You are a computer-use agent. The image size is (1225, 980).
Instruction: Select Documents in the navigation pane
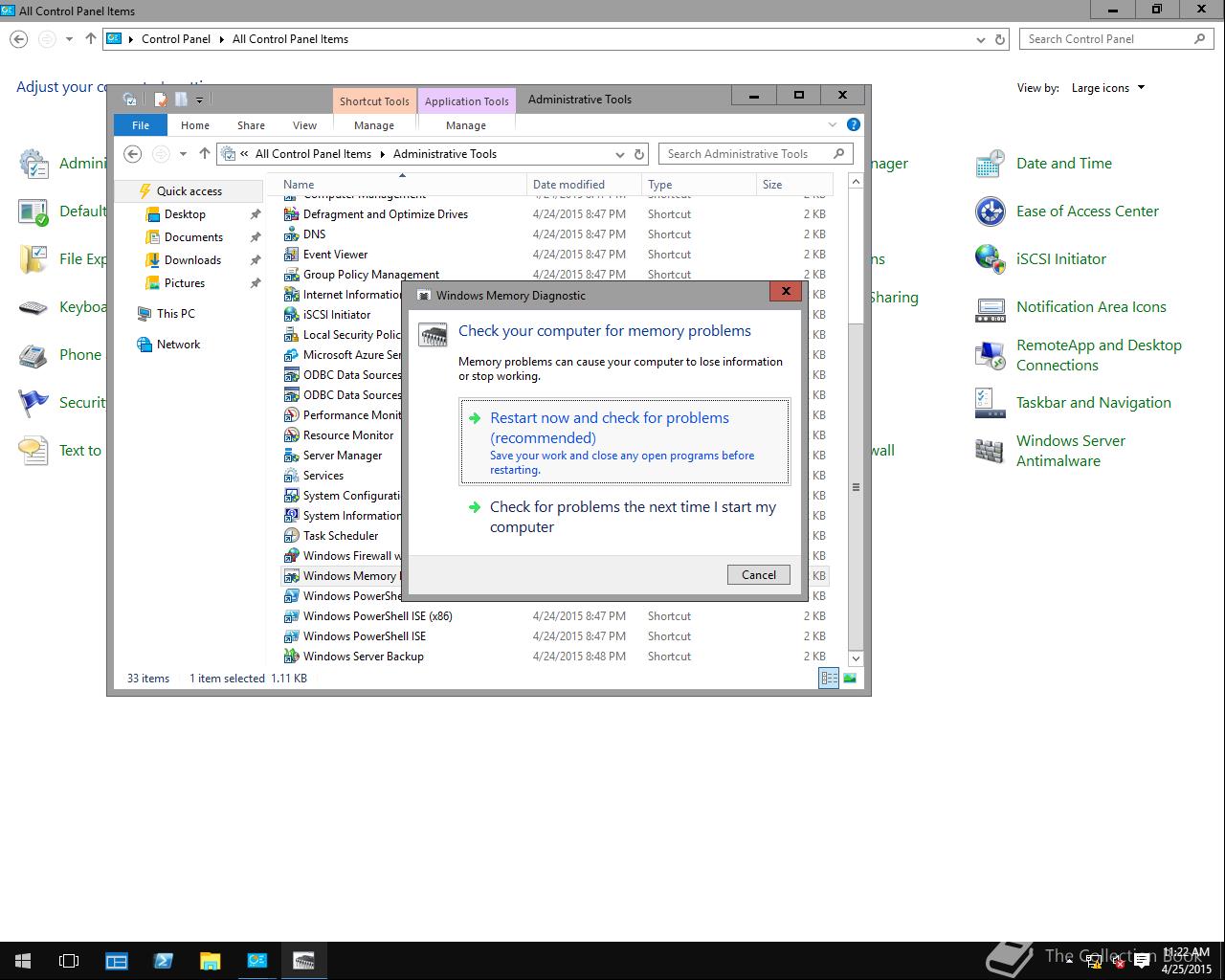point(193,237)
